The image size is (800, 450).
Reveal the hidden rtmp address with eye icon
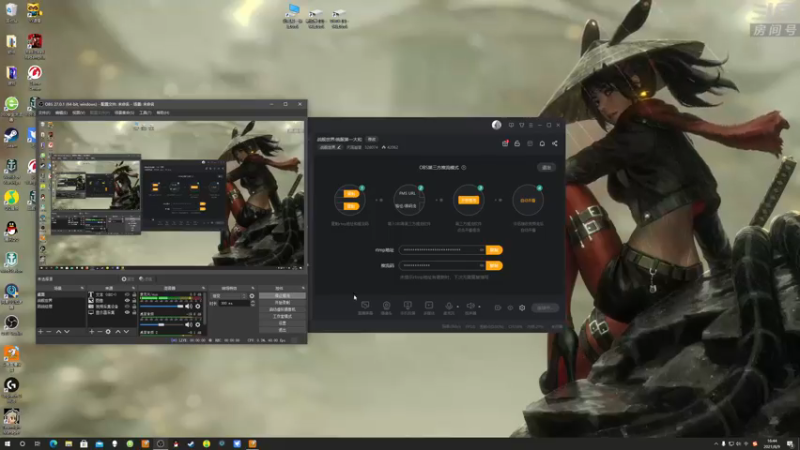click(x=481, y=250)
